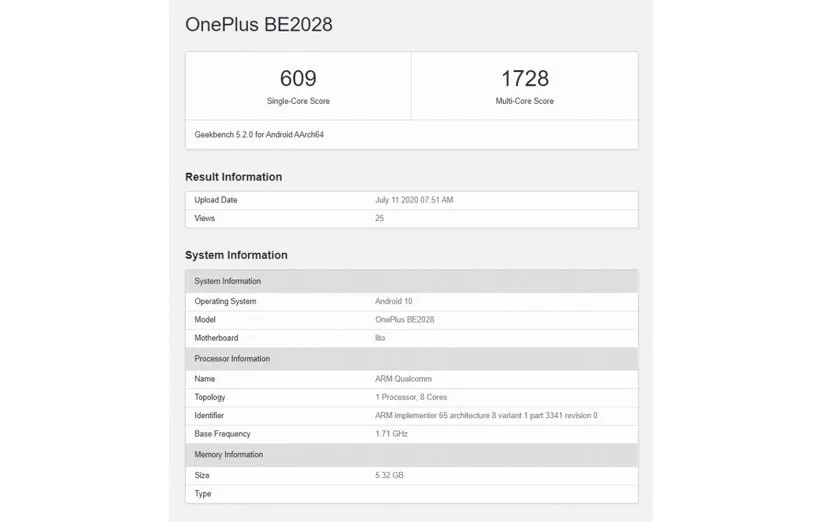Click the System Information section heading

click(x=236, y=255)
